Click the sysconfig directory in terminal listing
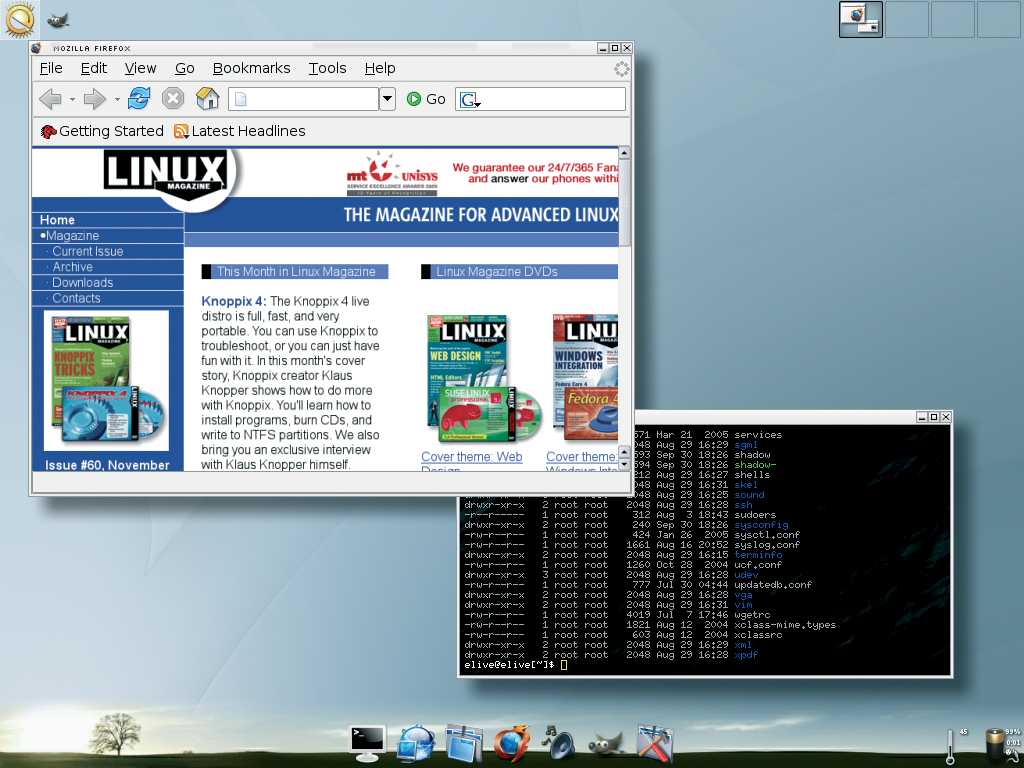 (761, 525)
